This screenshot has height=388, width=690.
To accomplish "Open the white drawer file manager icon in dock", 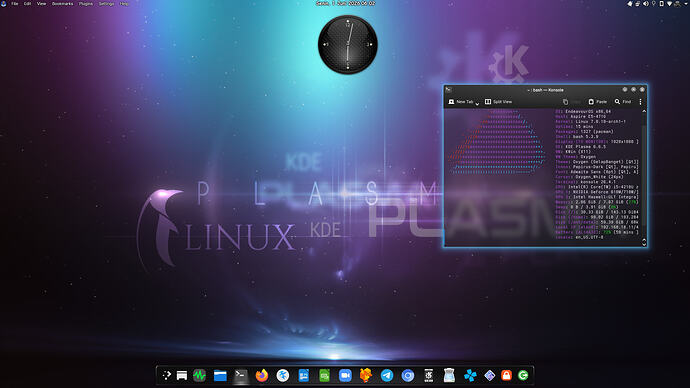I will (x=182, y=375).
